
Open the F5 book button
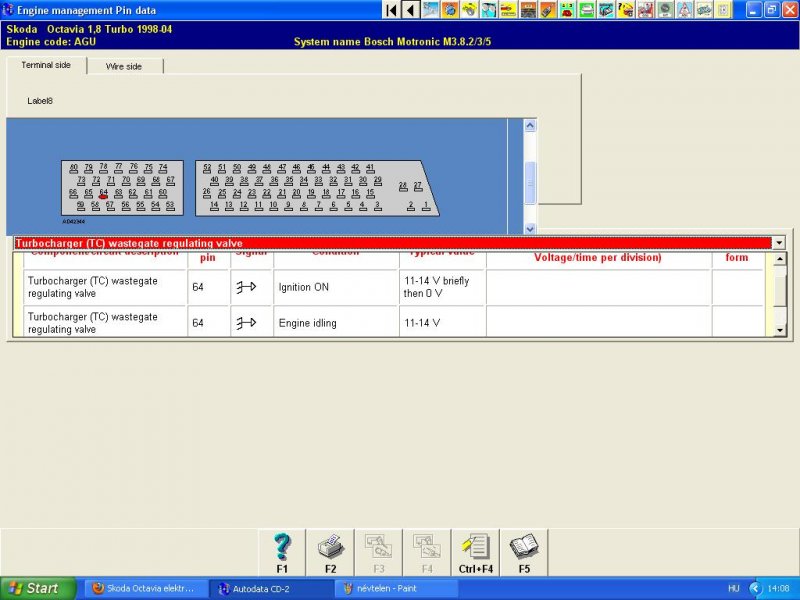click(x=524, y=553)
